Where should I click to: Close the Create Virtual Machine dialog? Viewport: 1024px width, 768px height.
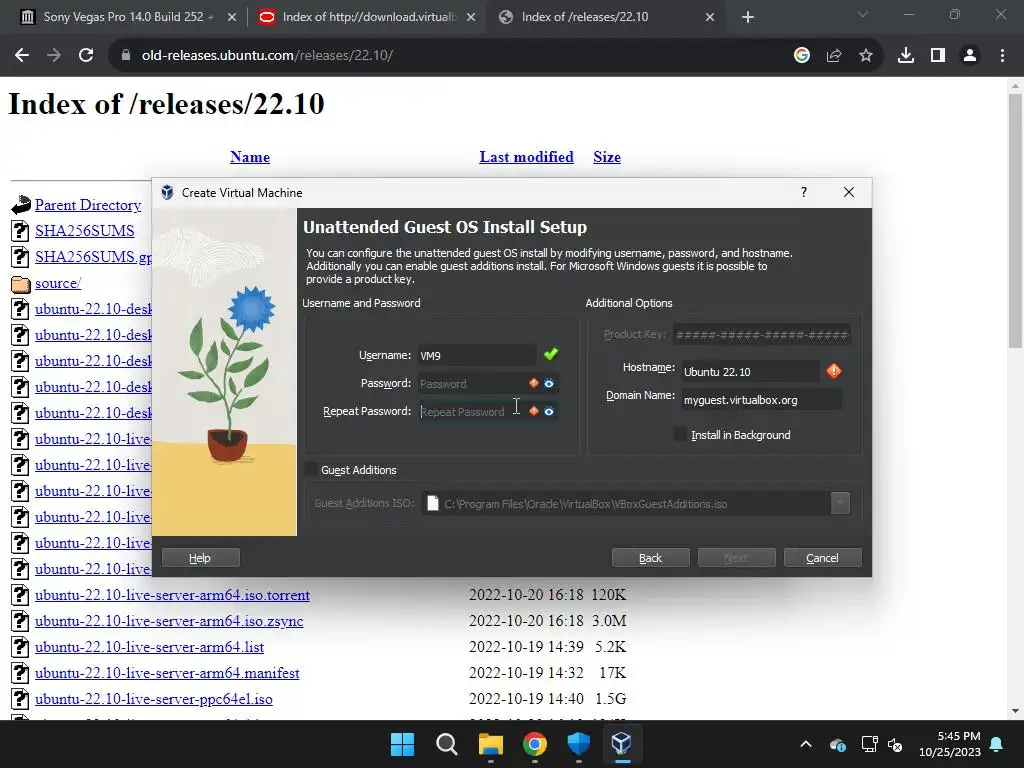point(849,192)
